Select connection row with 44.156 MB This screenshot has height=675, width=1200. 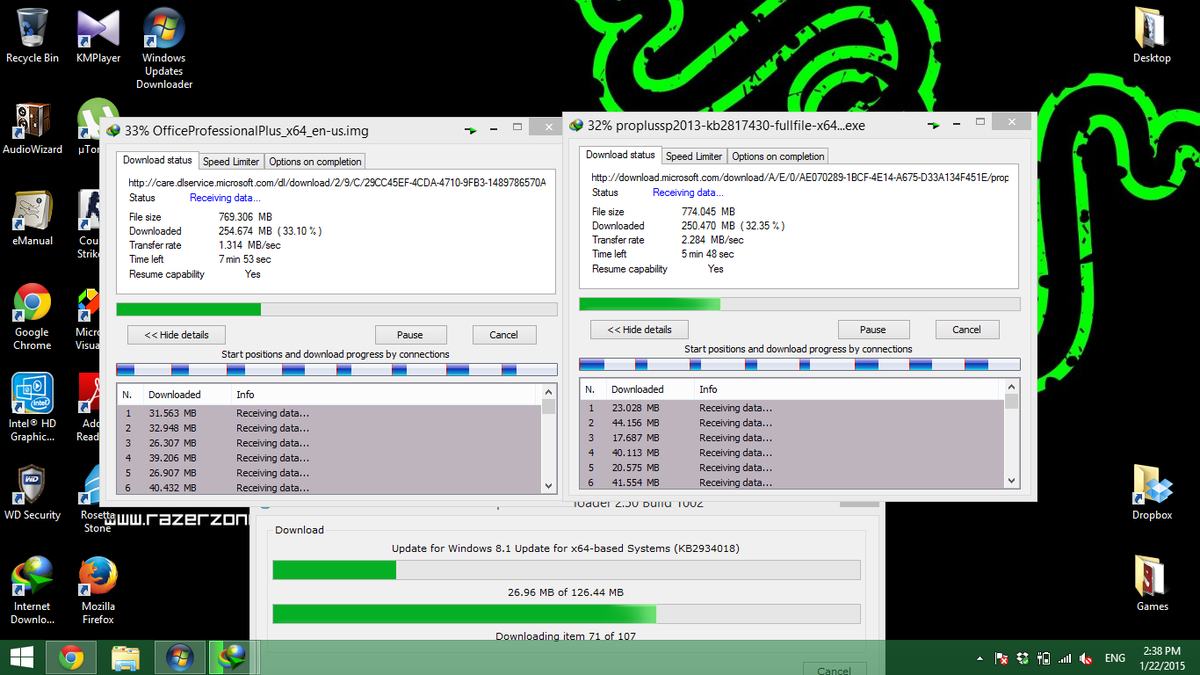[792, 423]
